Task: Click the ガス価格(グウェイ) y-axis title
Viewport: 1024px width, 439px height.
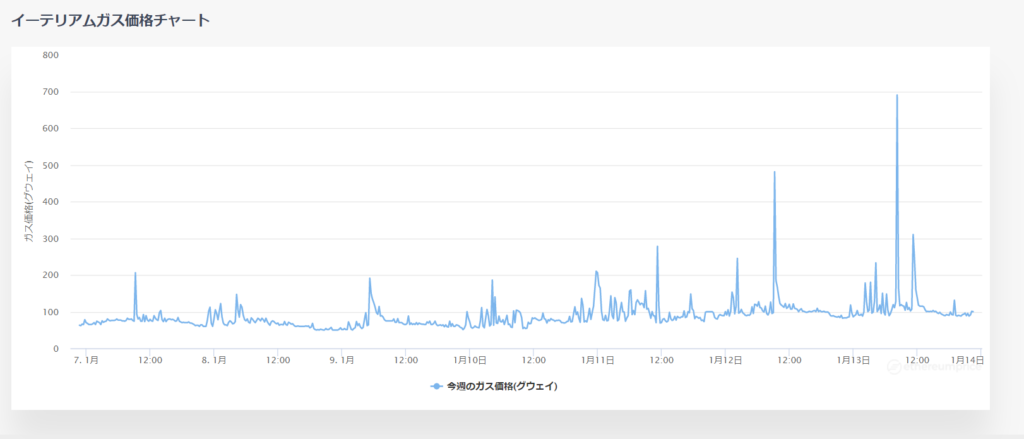Action: 30,202
